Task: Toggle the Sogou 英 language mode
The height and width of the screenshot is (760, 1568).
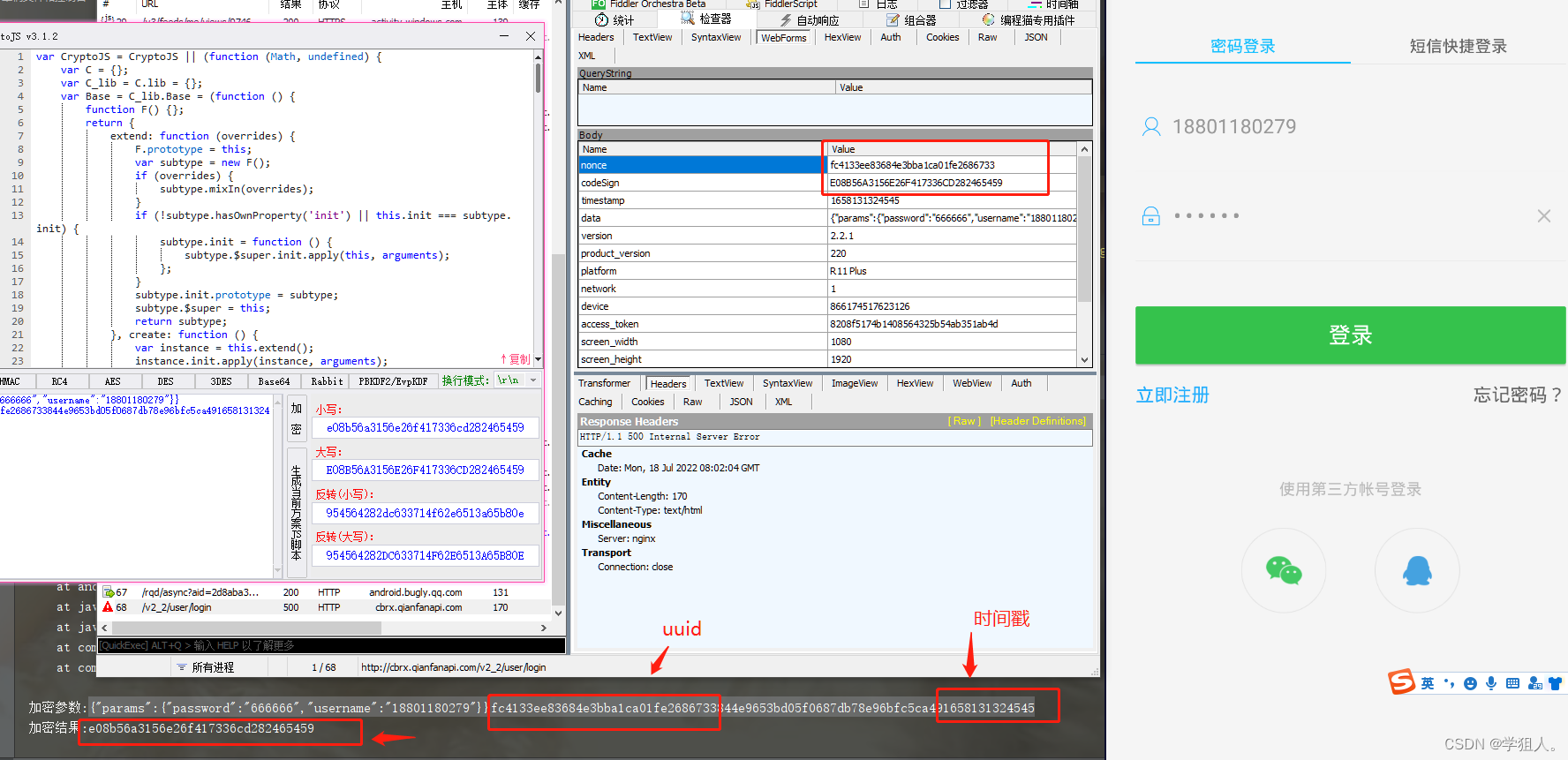Action: point(1428,683)
